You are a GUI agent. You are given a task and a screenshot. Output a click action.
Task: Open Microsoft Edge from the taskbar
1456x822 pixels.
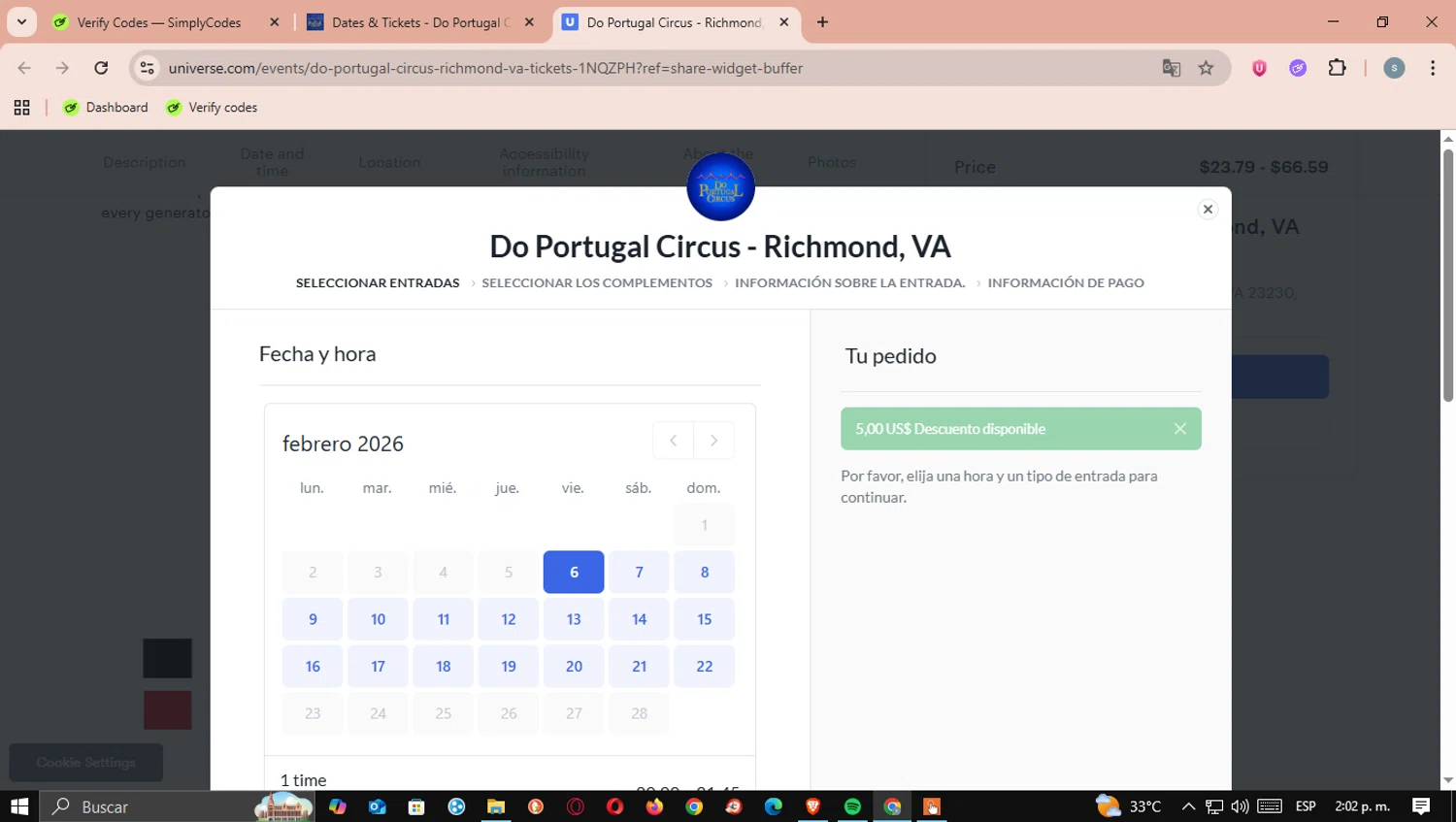[x=773, y=806]
